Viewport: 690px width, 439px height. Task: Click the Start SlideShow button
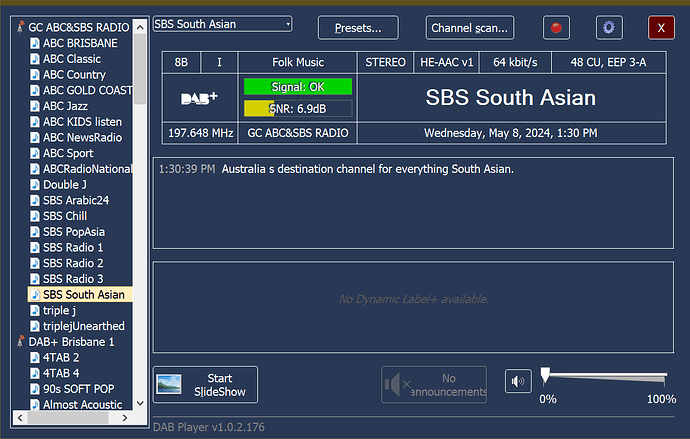205,385
